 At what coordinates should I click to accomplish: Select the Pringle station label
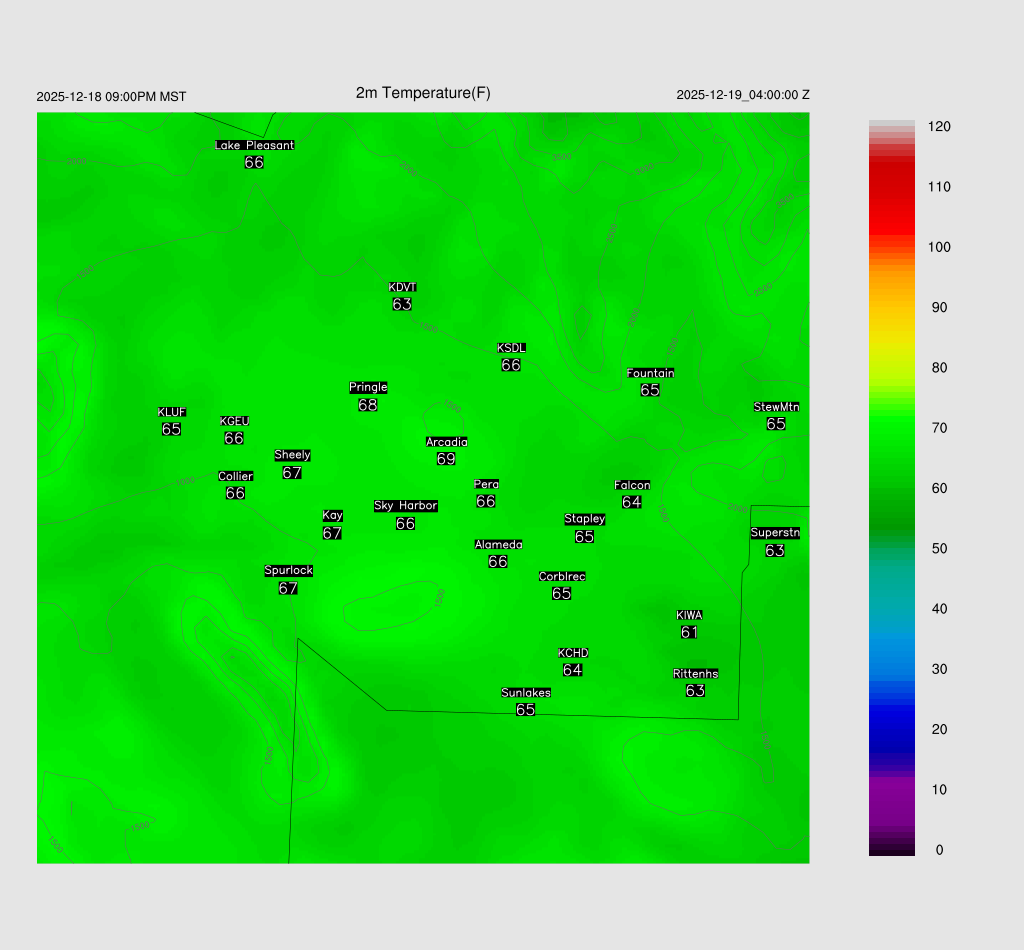pyautogui.click(x=368, y=388)
